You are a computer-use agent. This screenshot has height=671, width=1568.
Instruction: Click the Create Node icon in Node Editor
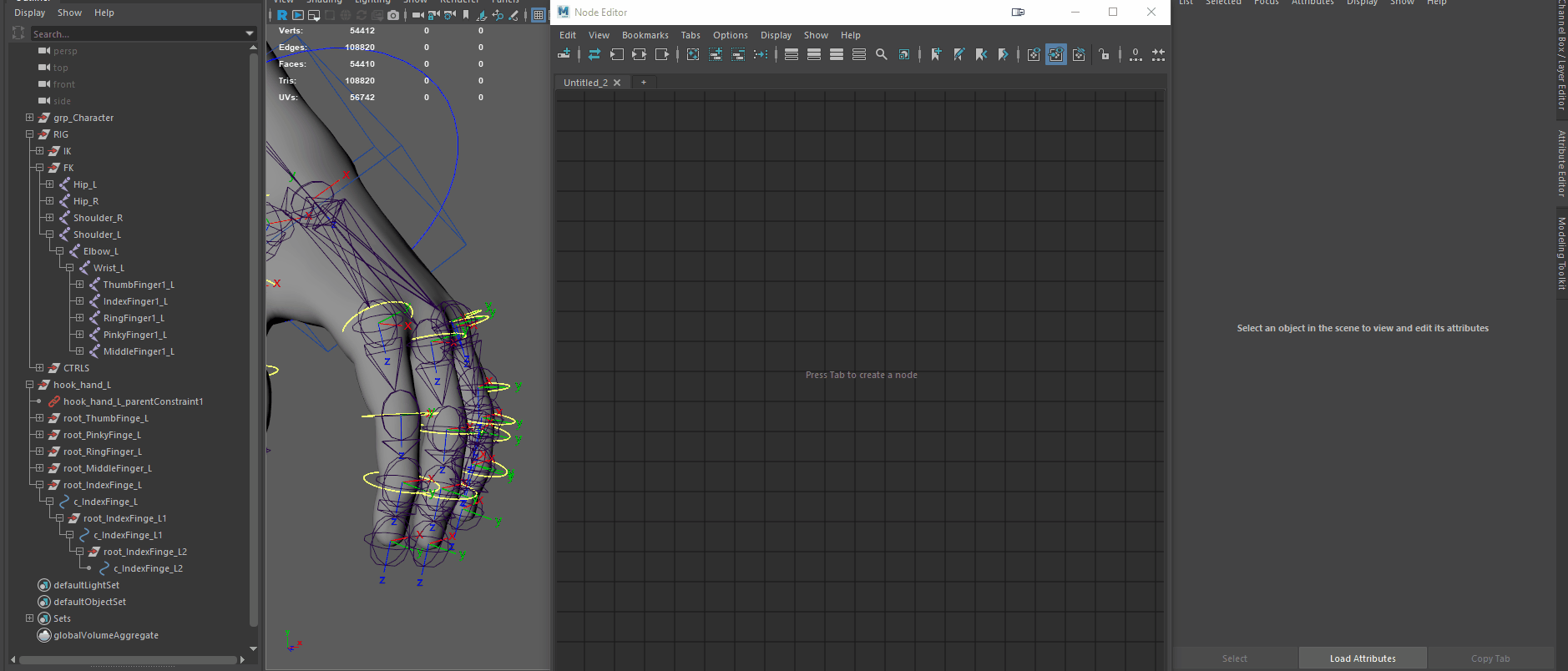coord(564,54)
